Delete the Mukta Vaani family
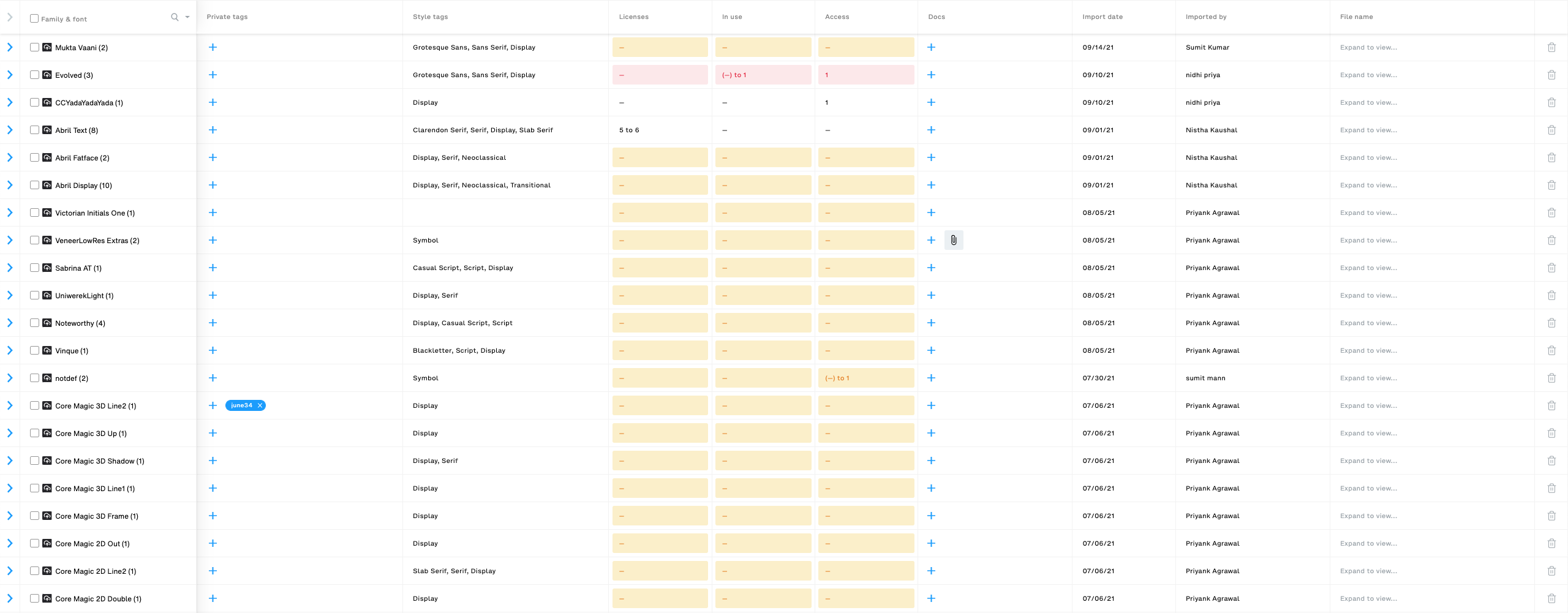 coord(1551,47)
